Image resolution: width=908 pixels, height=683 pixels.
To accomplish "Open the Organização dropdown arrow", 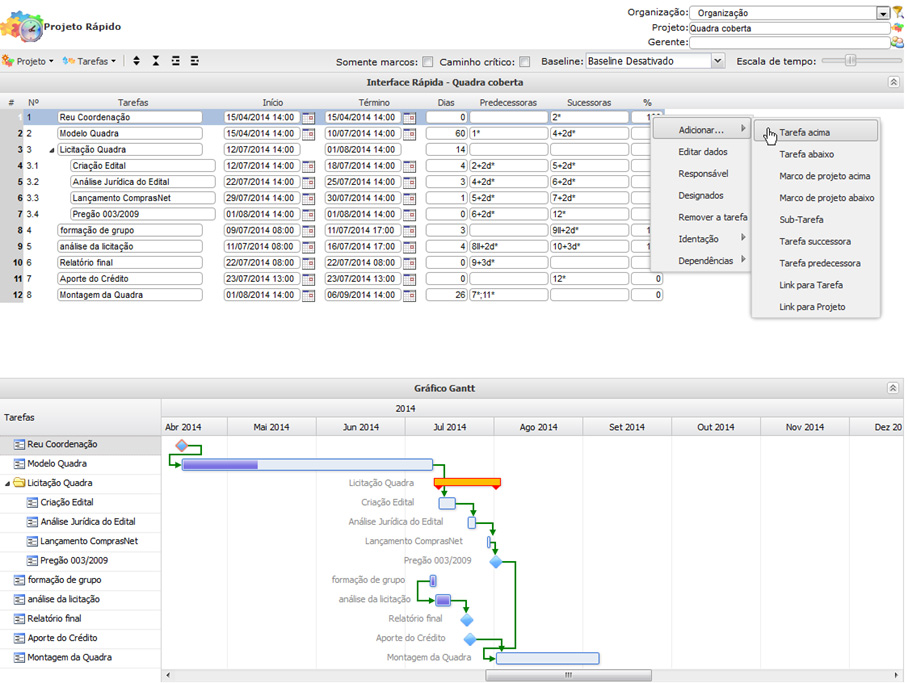I will (x=883, y=13).
